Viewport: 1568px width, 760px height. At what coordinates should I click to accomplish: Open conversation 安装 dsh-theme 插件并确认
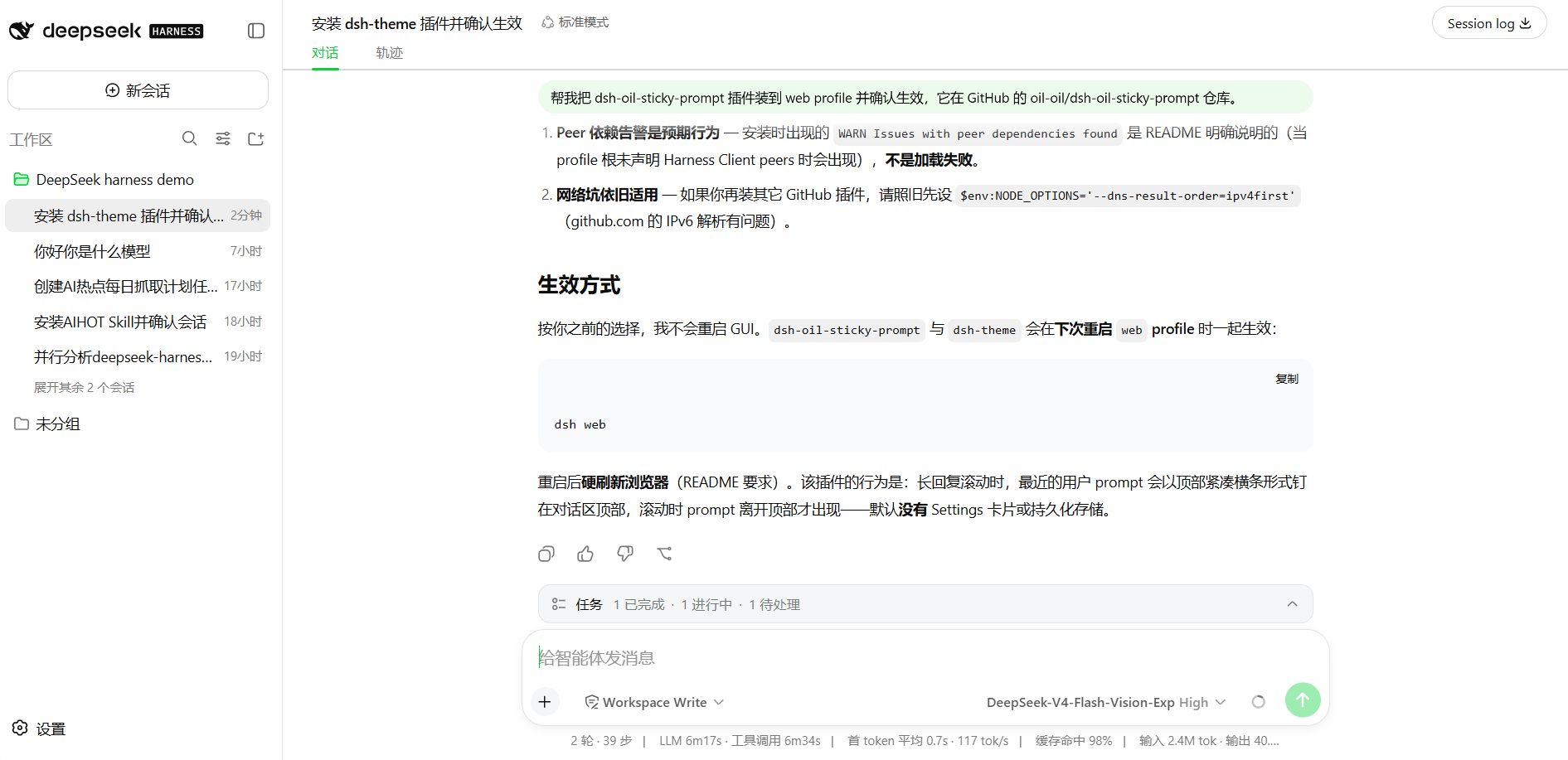coord(138,215)
